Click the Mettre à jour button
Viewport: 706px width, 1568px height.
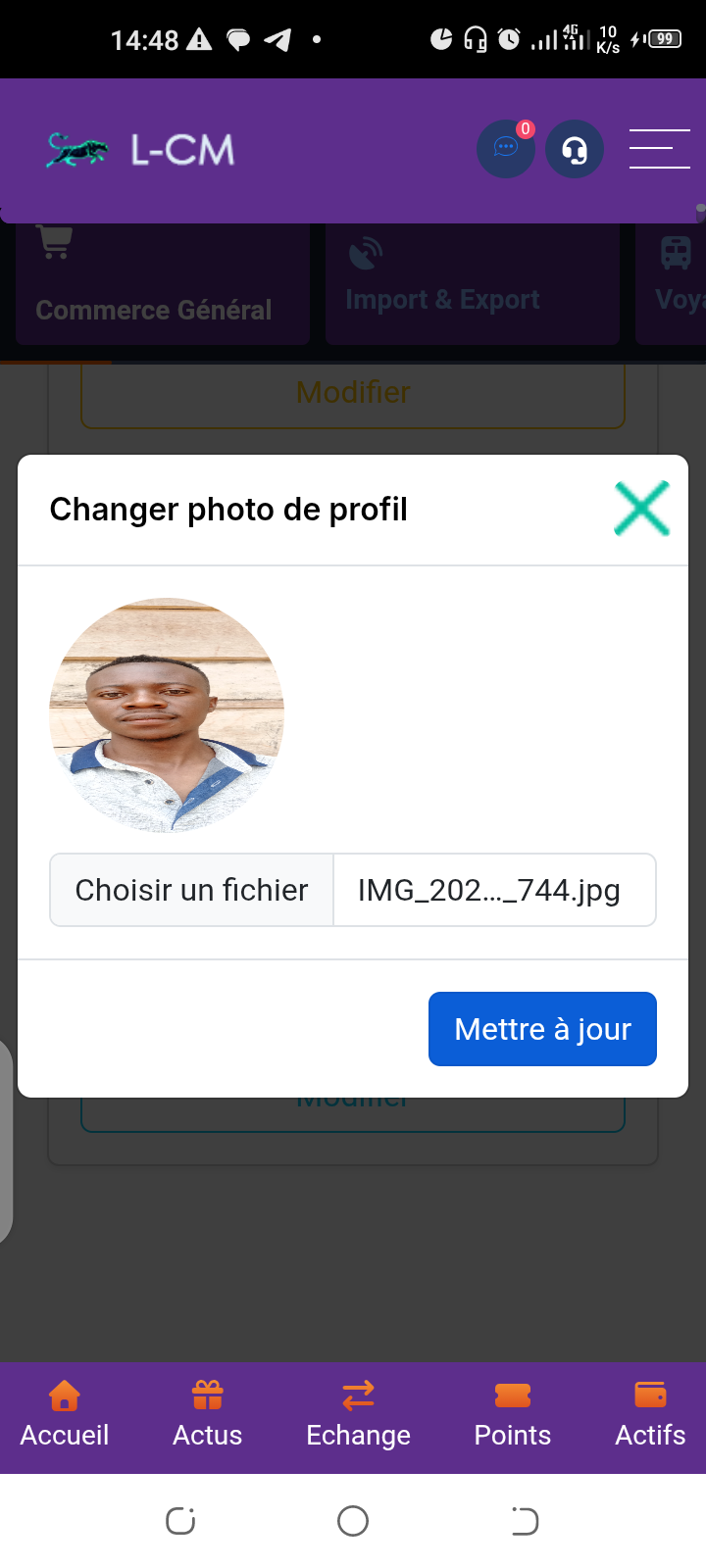click(x=542, y=1029)
